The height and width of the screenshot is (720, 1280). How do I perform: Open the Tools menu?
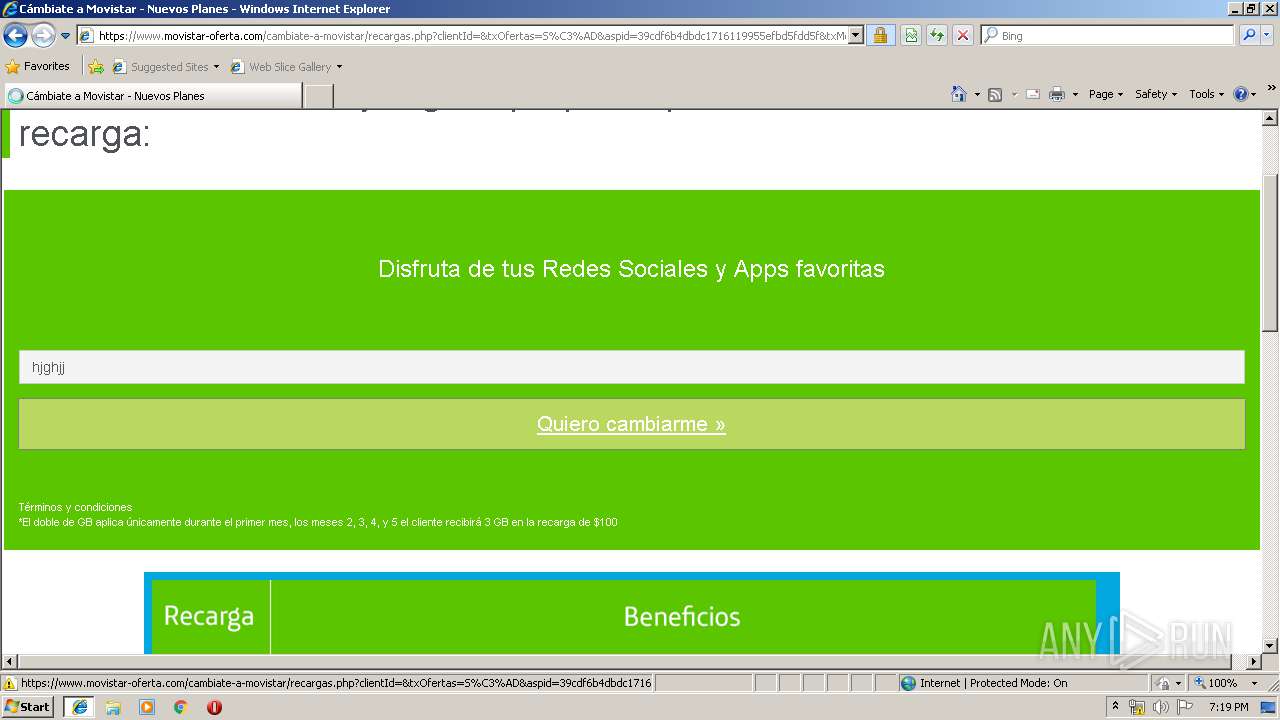[1206, 94]
